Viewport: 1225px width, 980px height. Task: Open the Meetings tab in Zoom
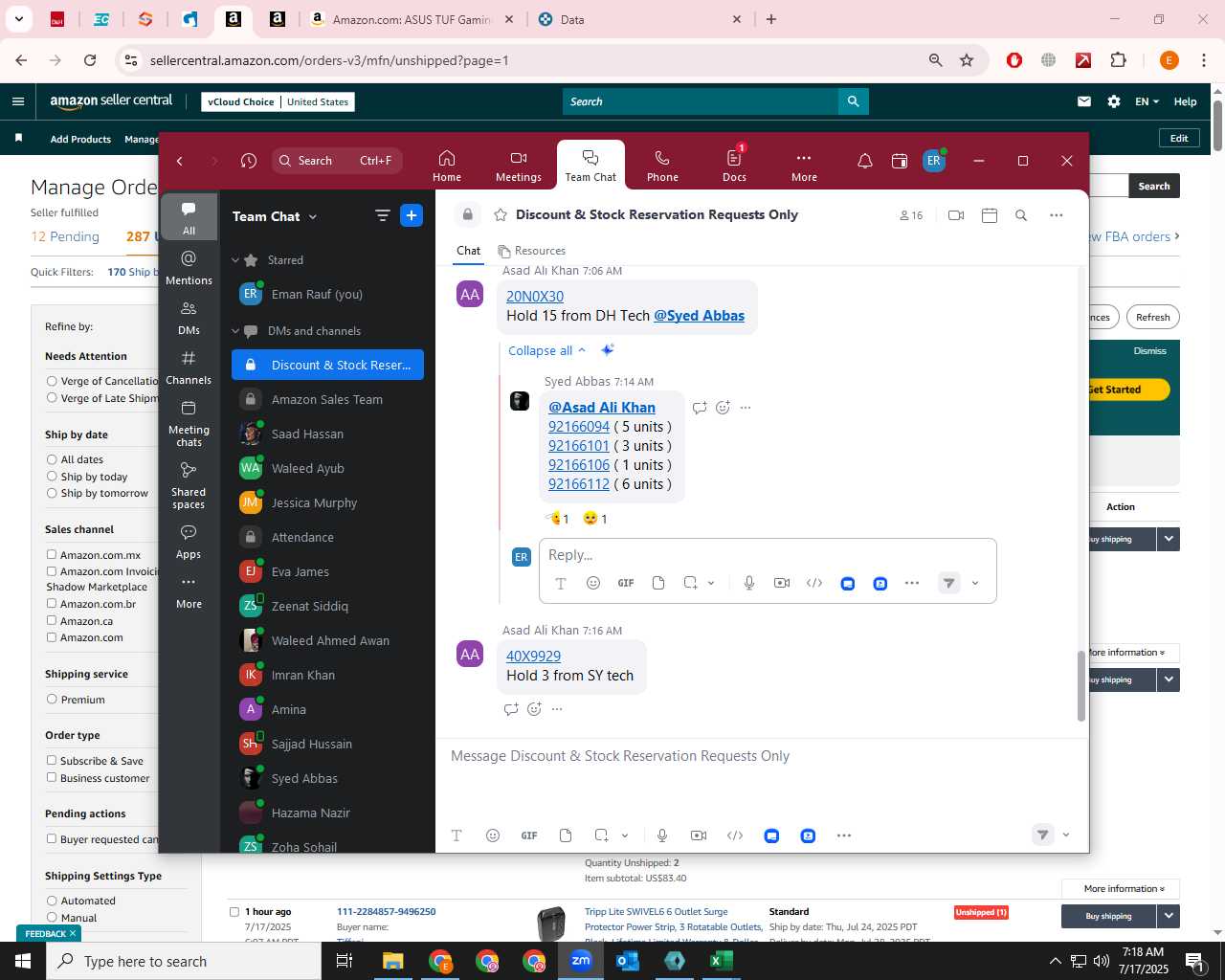pos(518,166)
